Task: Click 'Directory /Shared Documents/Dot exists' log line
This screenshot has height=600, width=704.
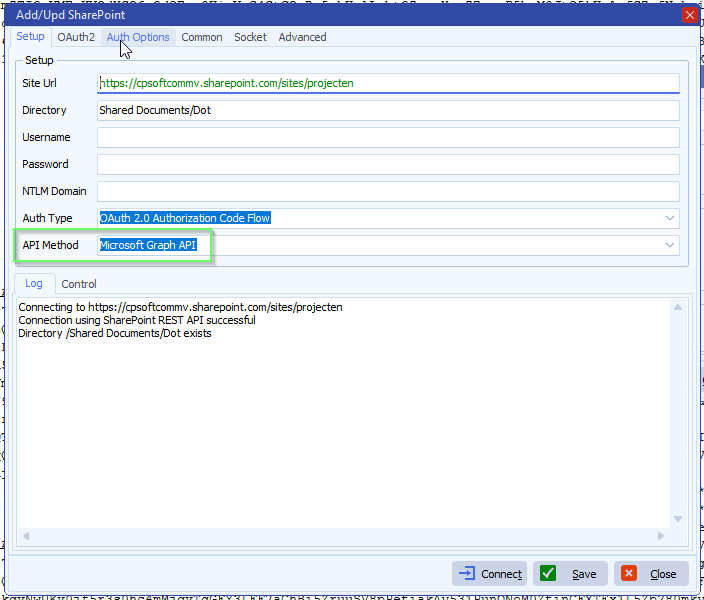Action: [x=115, y=333]
